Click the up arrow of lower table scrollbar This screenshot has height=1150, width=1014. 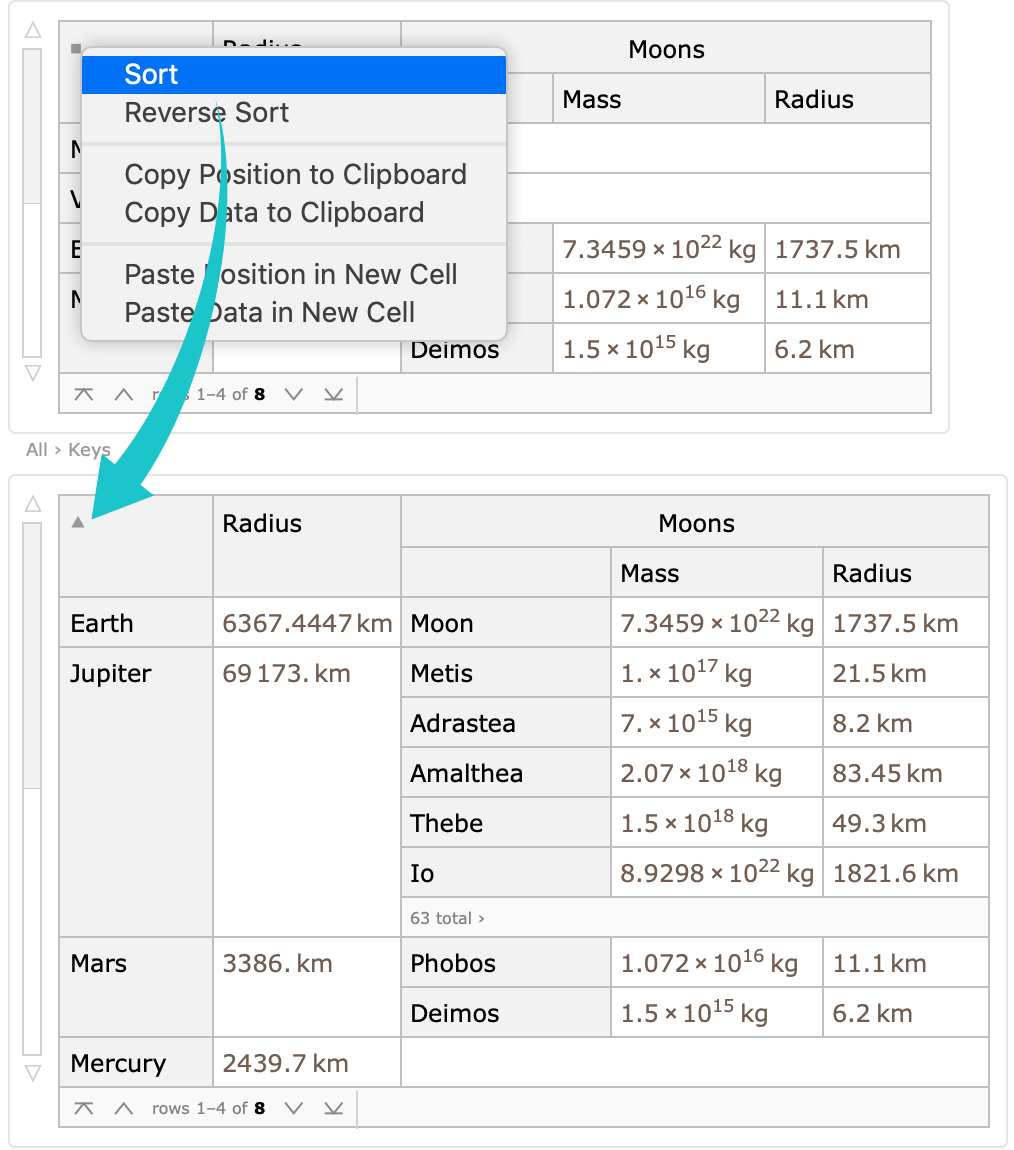pyautogui.click(x=33, y=504)
